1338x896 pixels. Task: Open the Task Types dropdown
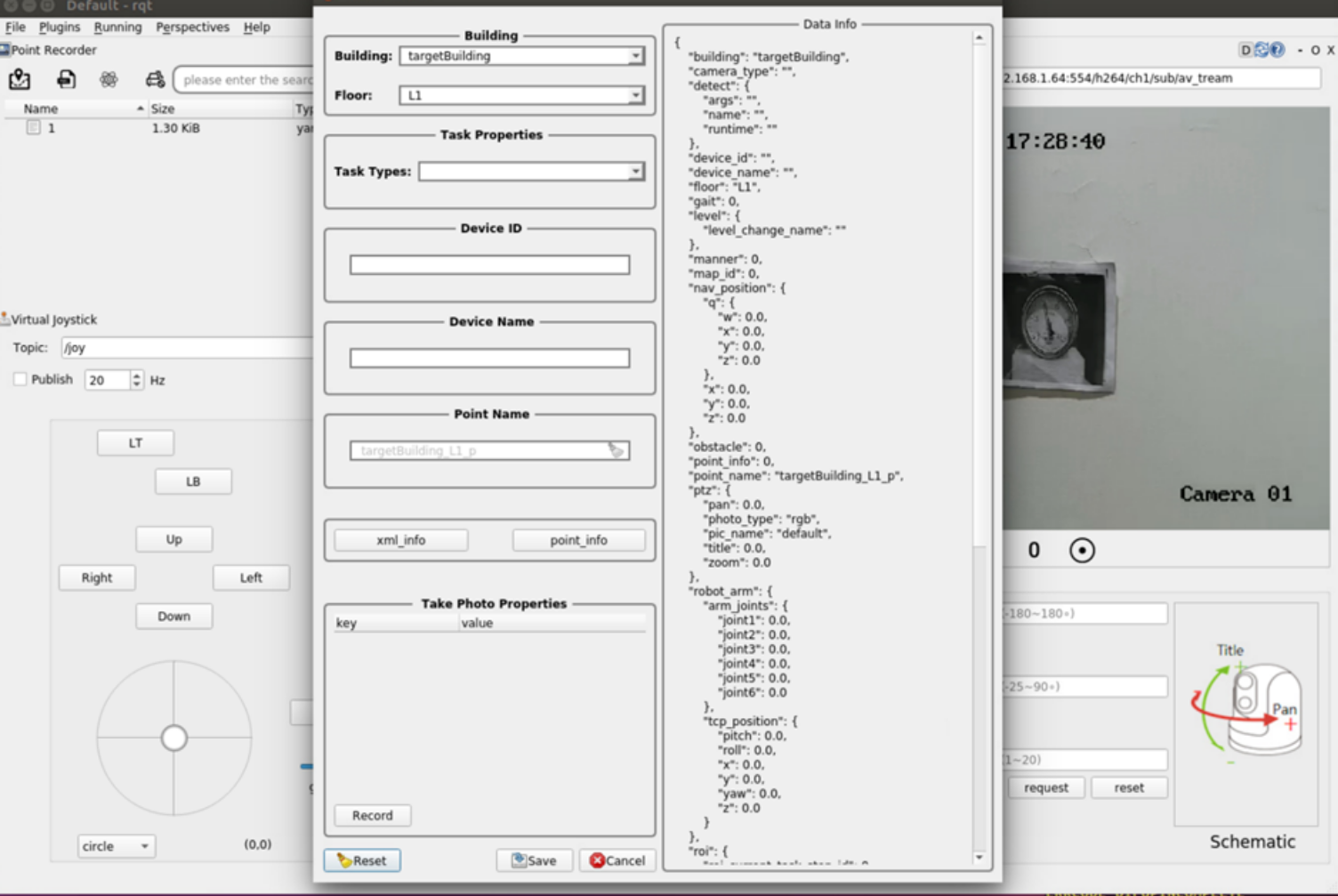(x=532, y=171)
